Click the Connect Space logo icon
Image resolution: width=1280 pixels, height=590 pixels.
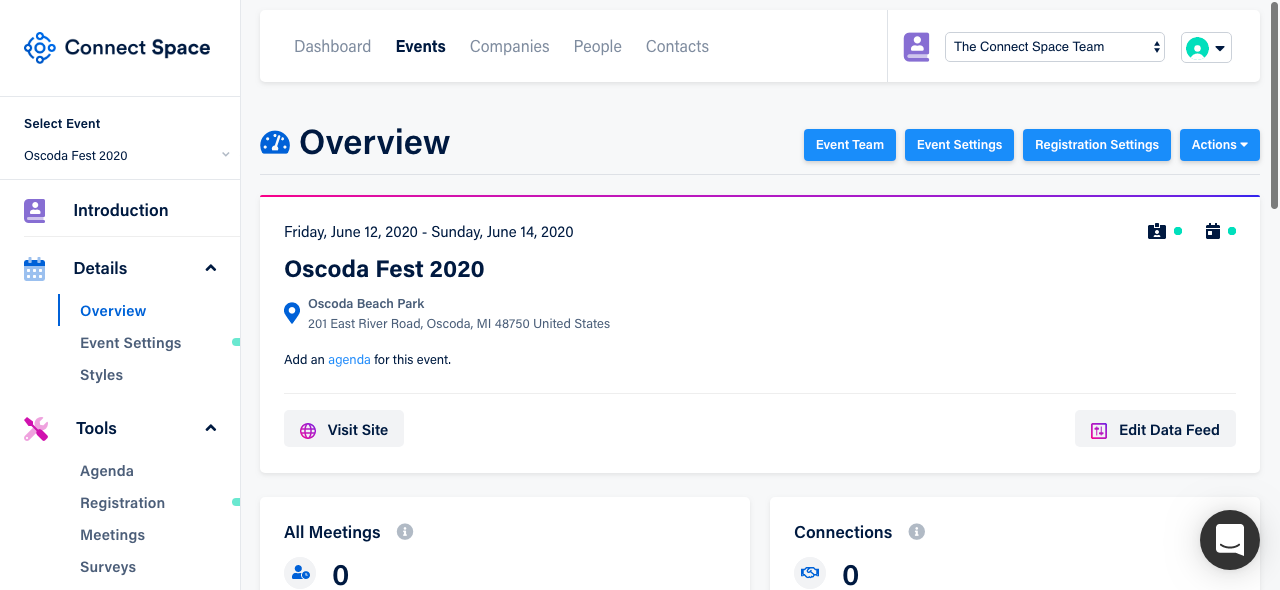pyautogui.click(x=40, y=48)
